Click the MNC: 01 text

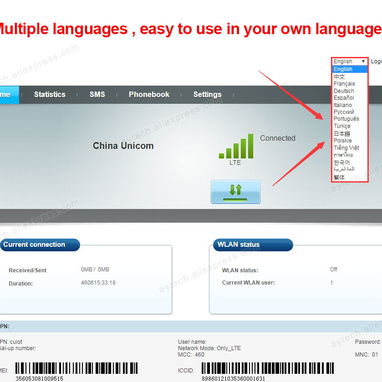[367, 354]
